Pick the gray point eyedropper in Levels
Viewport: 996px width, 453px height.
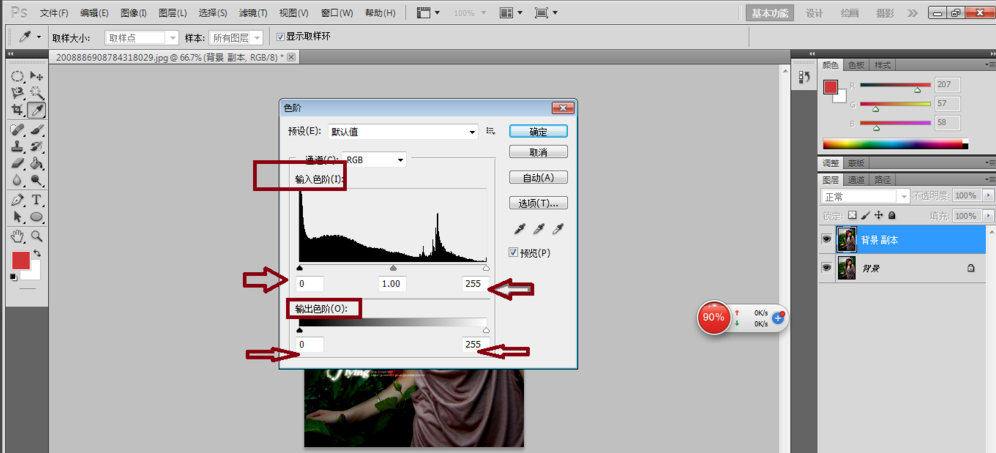(x=539, y=229)
